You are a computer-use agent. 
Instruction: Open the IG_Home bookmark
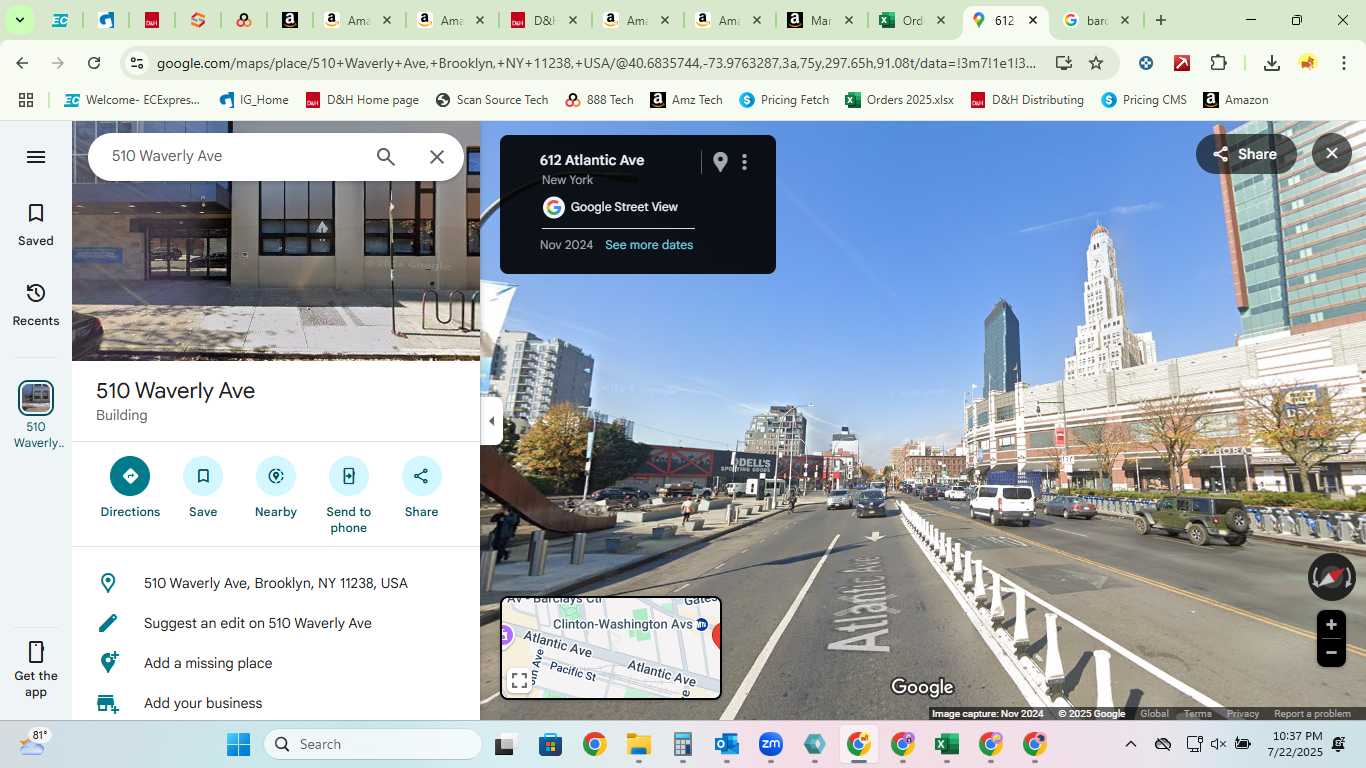point(254,100)
